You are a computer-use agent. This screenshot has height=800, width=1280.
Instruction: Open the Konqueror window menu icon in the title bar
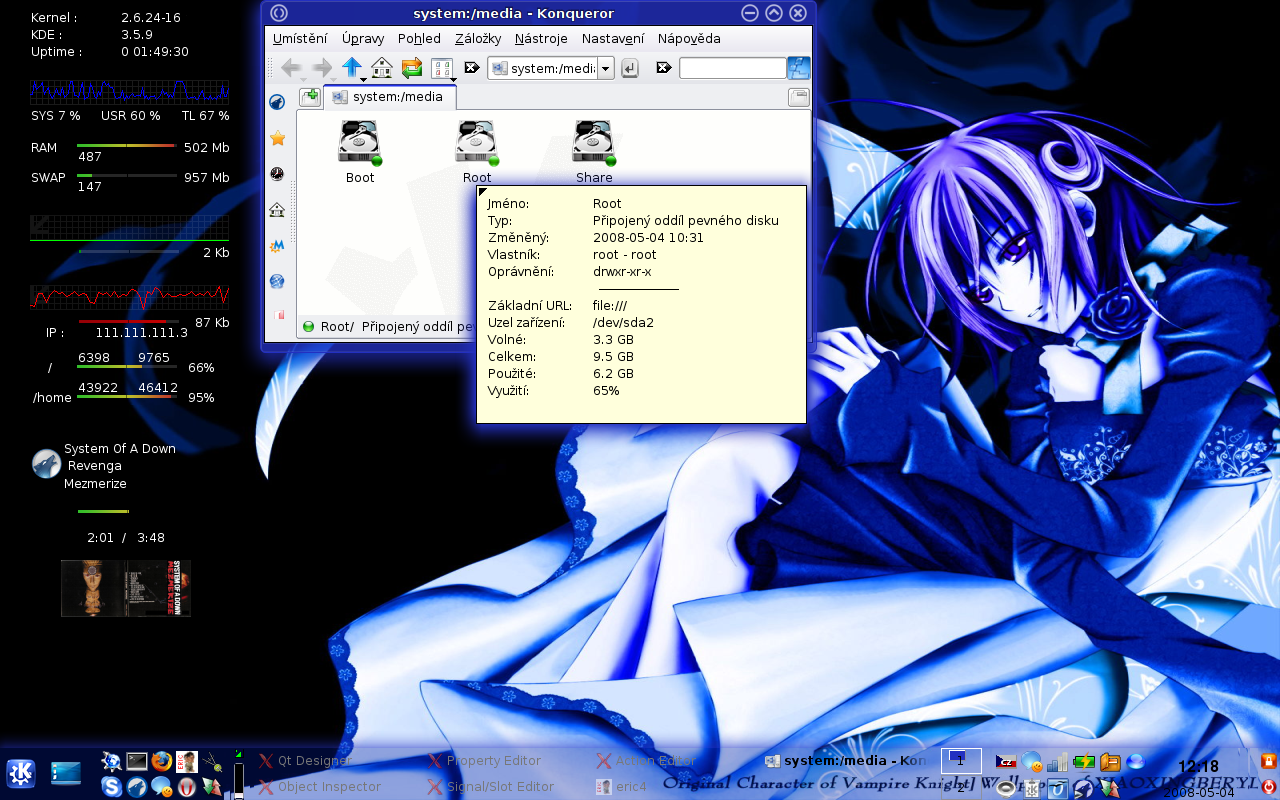tap(279, 13)
